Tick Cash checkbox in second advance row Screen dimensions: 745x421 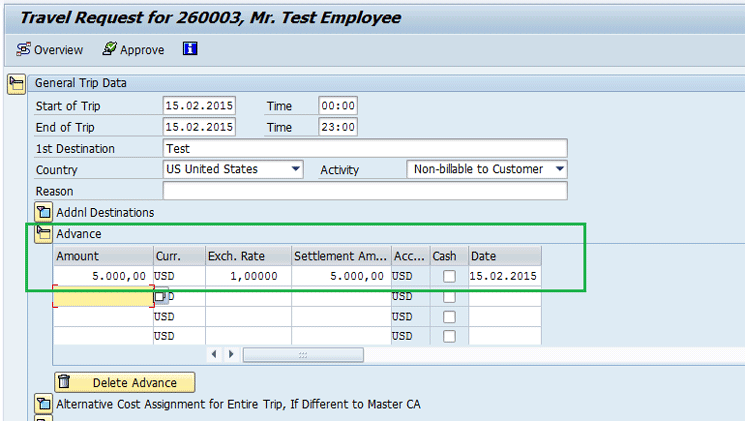tap(449, 297)
